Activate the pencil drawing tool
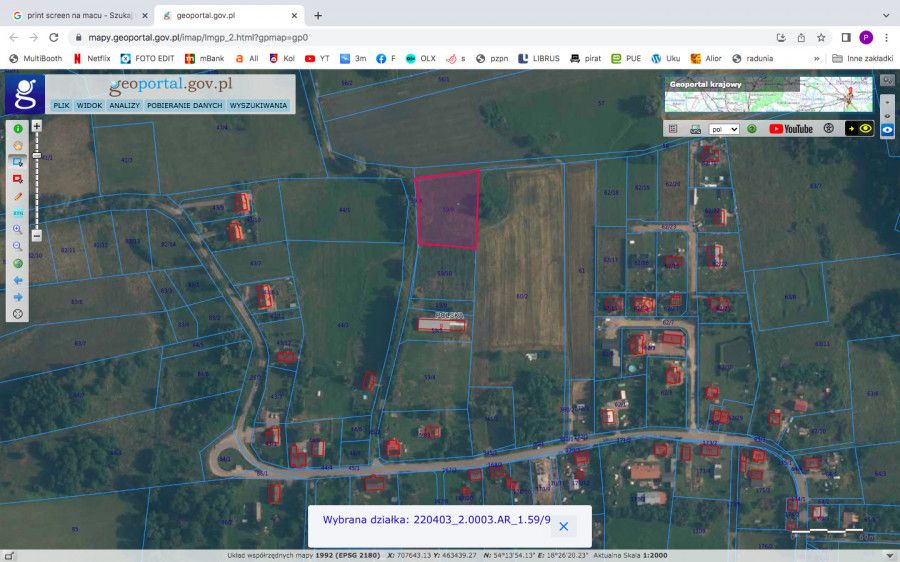This screenshot has height=562, width=900. pyautogui.click(x=18, y=196)
